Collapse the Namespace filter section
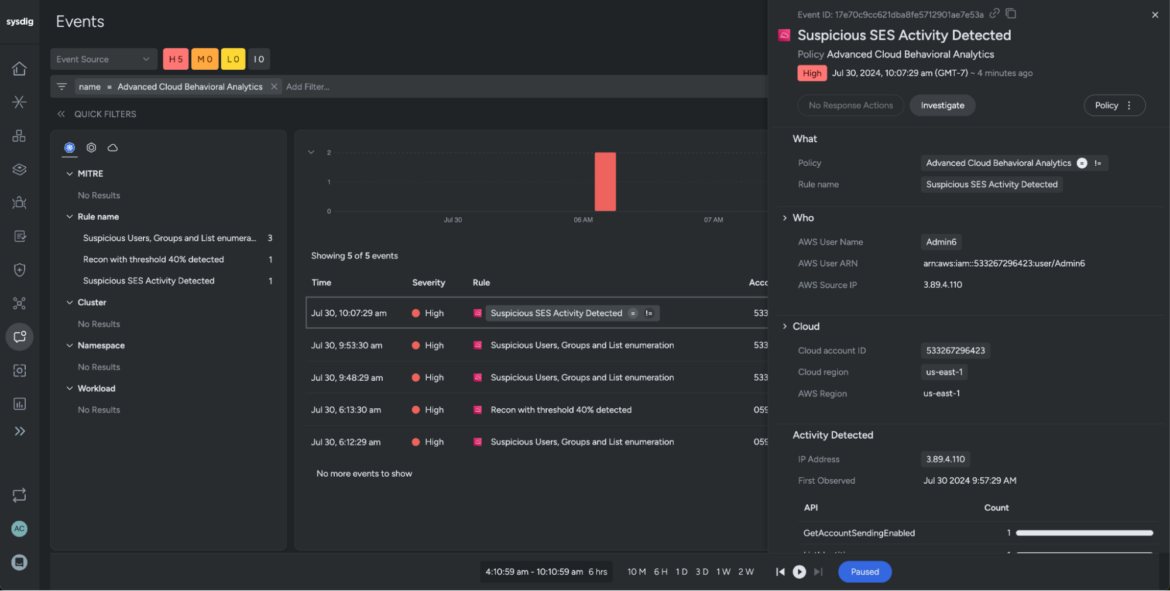Viewport: 1170px width, 591px height. click(70, 345)
